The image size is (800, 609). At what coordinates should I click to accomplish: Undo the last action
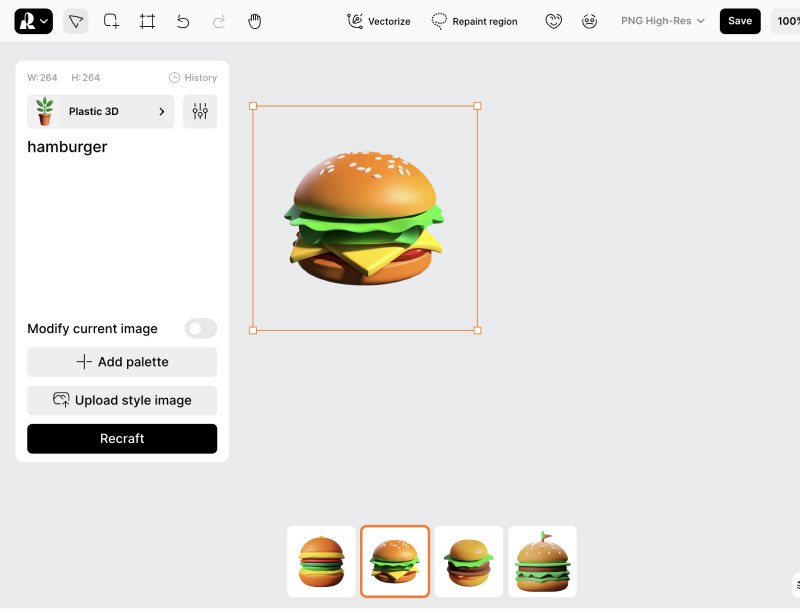pos(183,21)
